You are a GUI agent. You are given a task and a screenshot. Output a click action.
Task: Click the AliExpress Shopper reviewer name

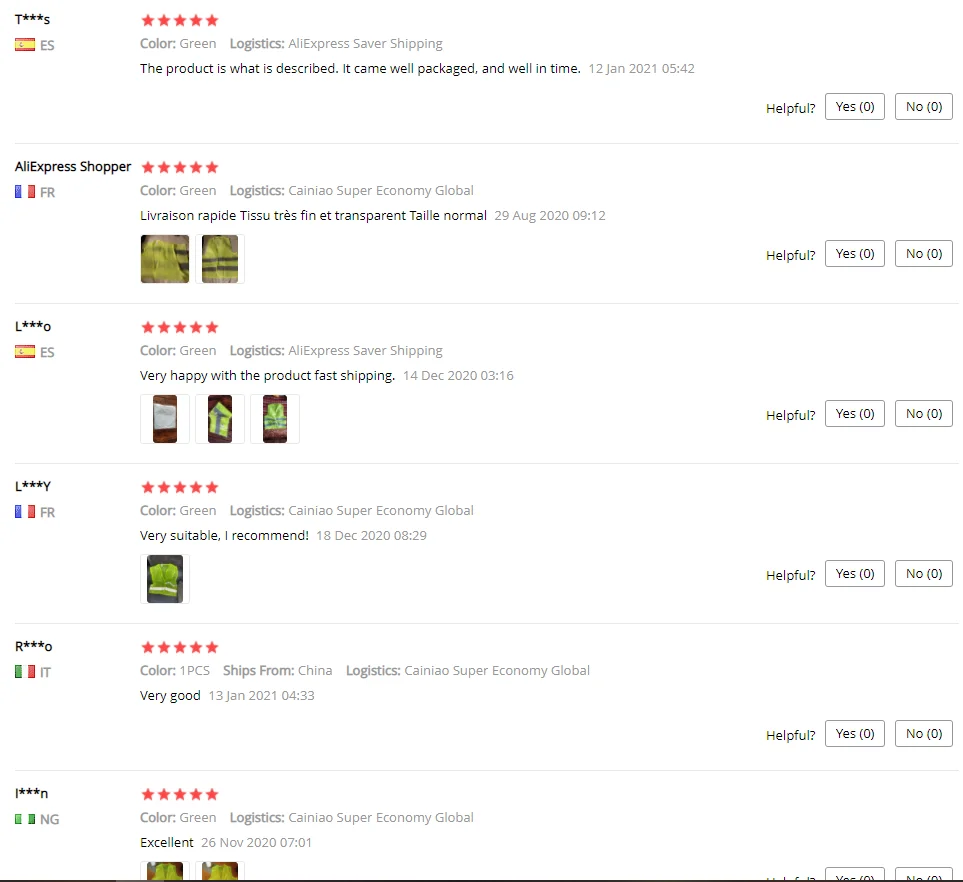click(x=73, y=166)
